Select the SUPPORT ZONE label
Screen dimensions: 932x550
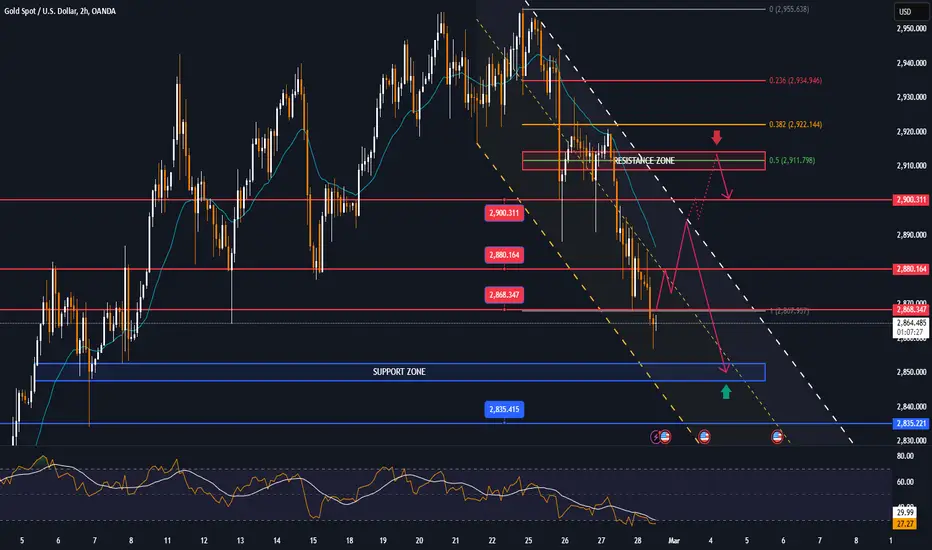tap(399, 372)
